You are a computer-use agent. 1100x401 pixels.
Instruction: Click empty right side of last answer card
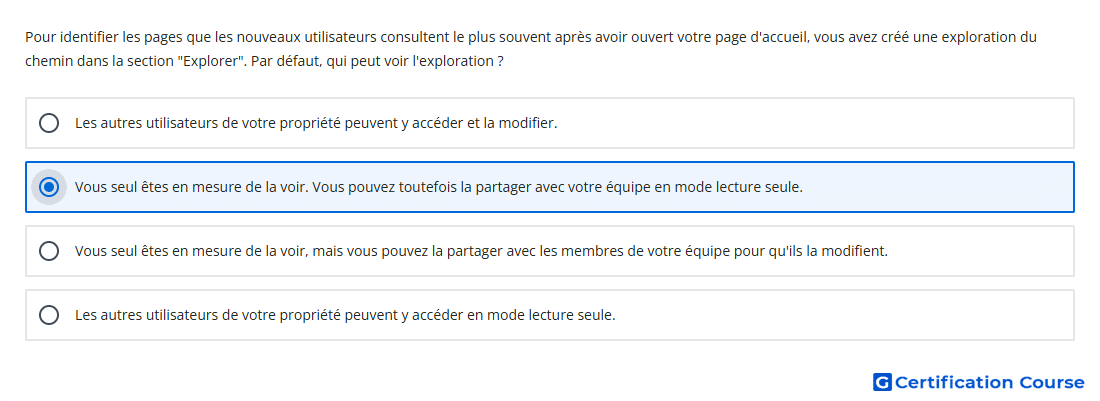coord(842,315)
